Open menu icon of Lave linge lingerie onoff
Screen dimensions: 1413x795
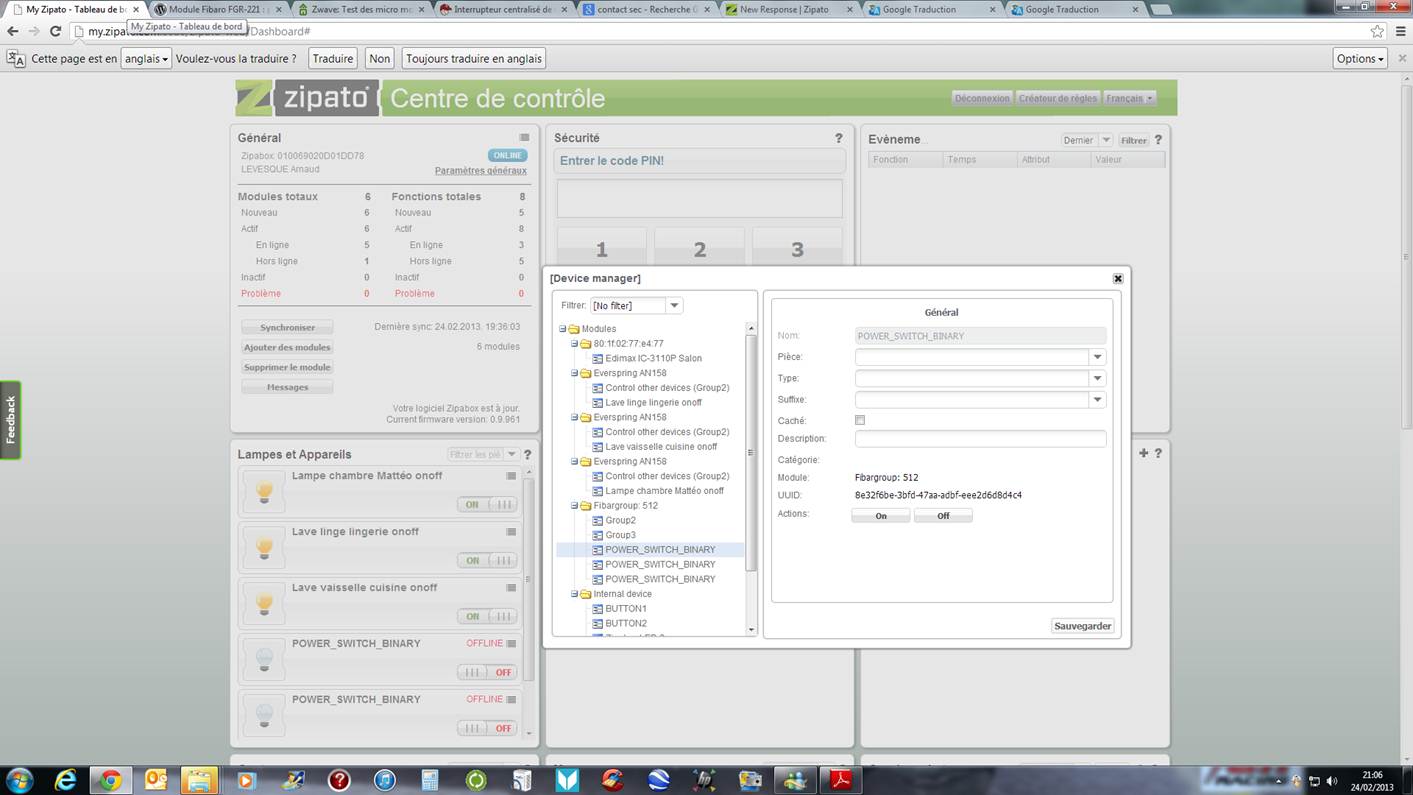pos(511,532)
